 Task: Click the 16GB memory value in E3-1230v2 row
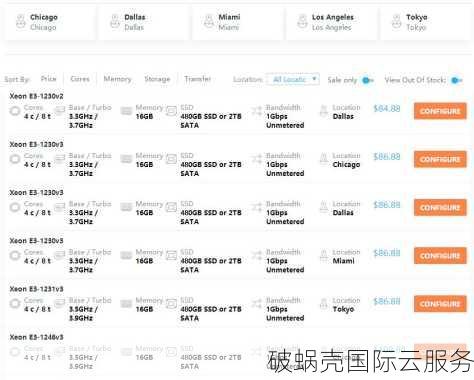click(144, 116)
